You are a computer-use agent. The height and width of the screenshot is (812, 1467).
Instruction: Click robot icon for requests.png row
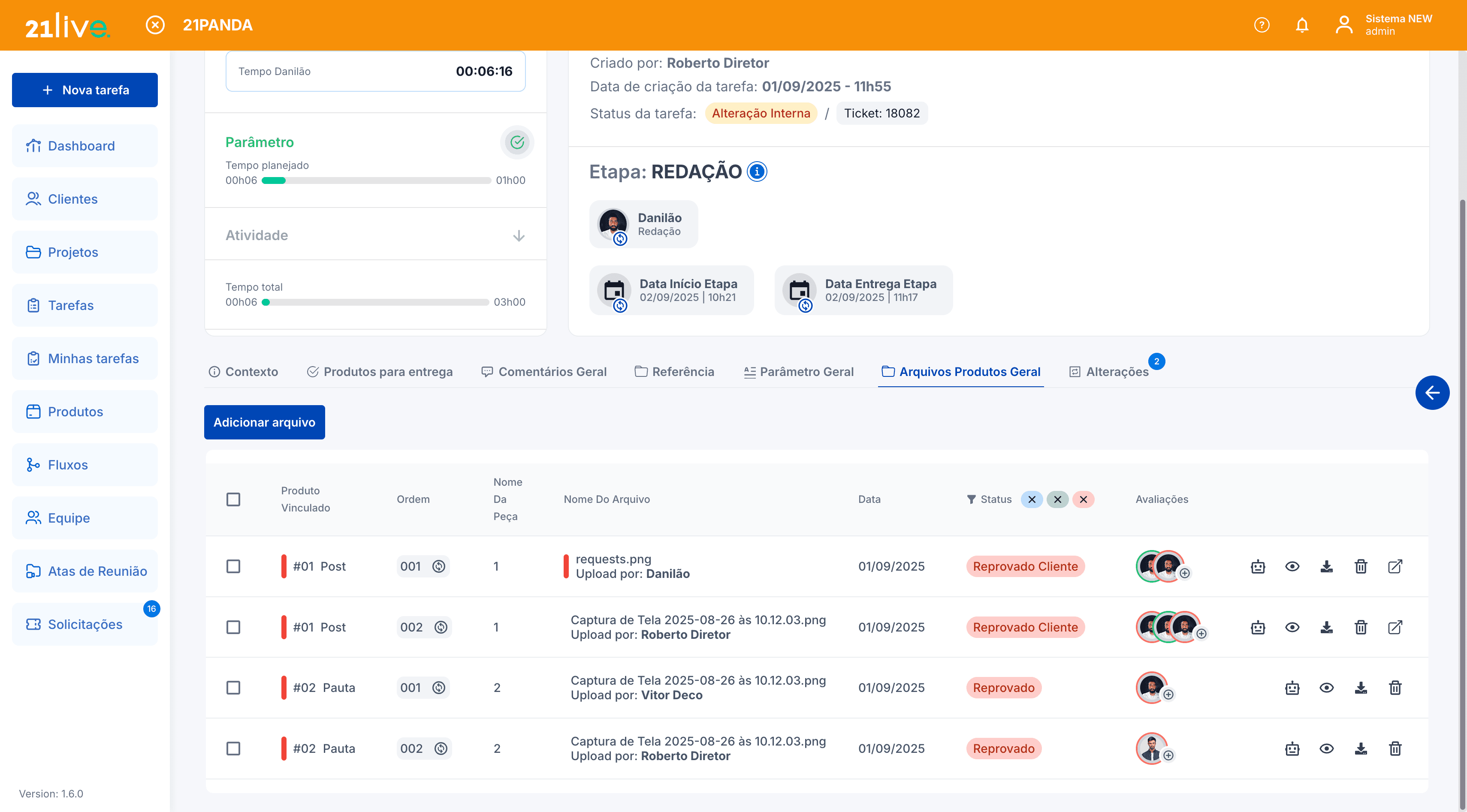[1257, 566]
